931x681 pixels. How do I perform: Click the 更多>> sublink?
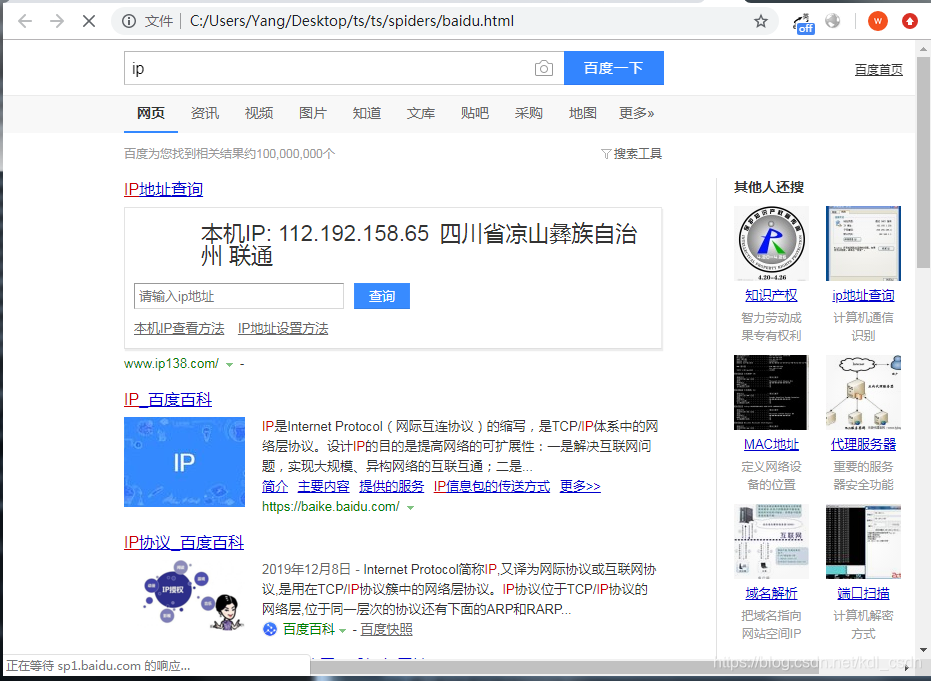coord(580,486)
